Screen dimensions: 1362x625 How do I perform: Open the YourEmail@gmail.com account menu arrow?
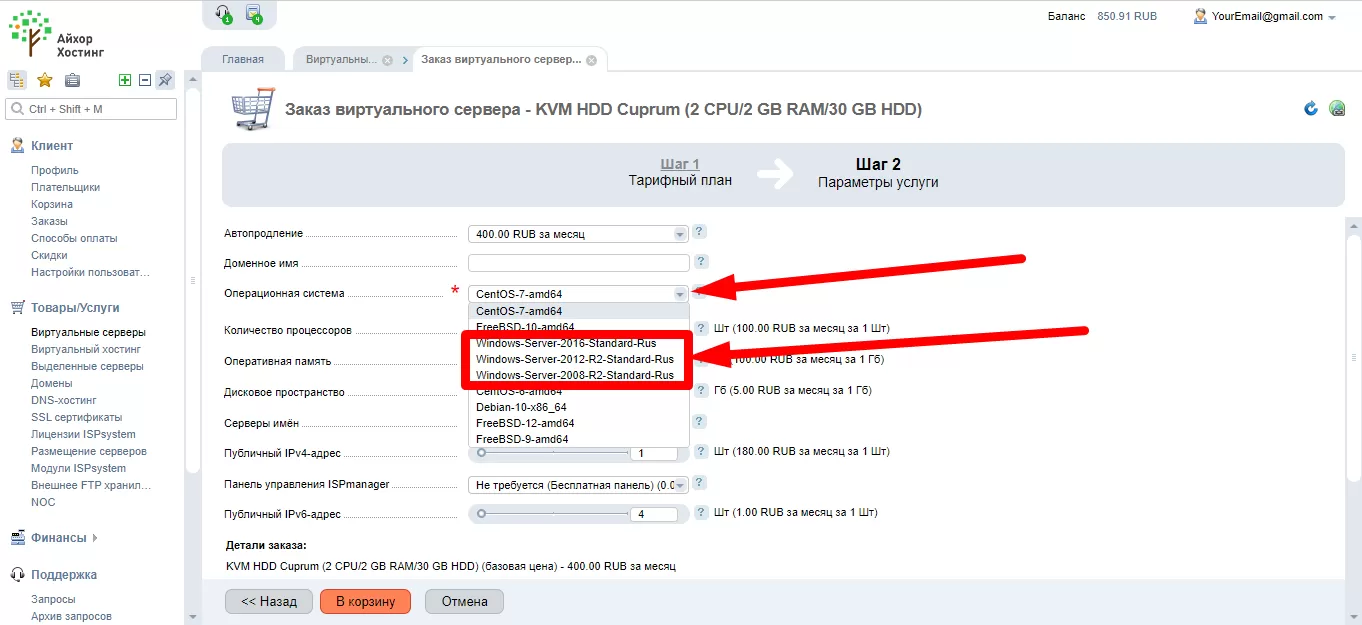pos(1332,18)
